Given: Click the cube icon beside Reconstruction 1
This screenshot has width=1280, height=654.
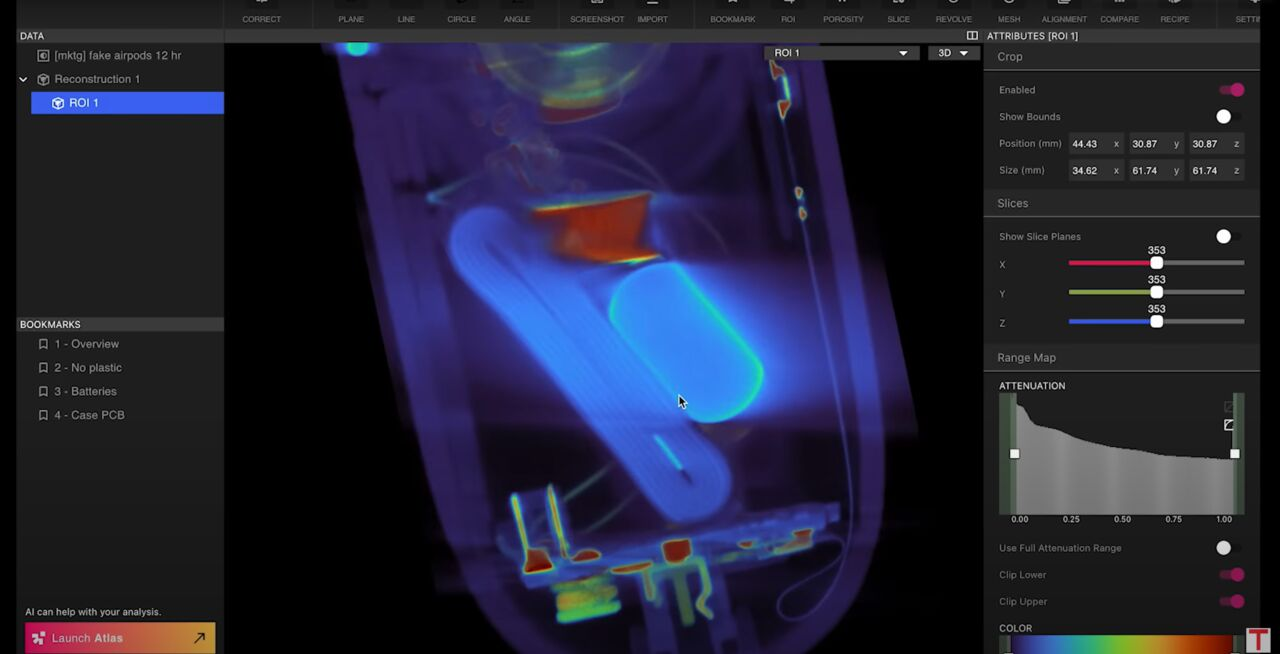Looking at the screenshot, I should pos(43,79).
